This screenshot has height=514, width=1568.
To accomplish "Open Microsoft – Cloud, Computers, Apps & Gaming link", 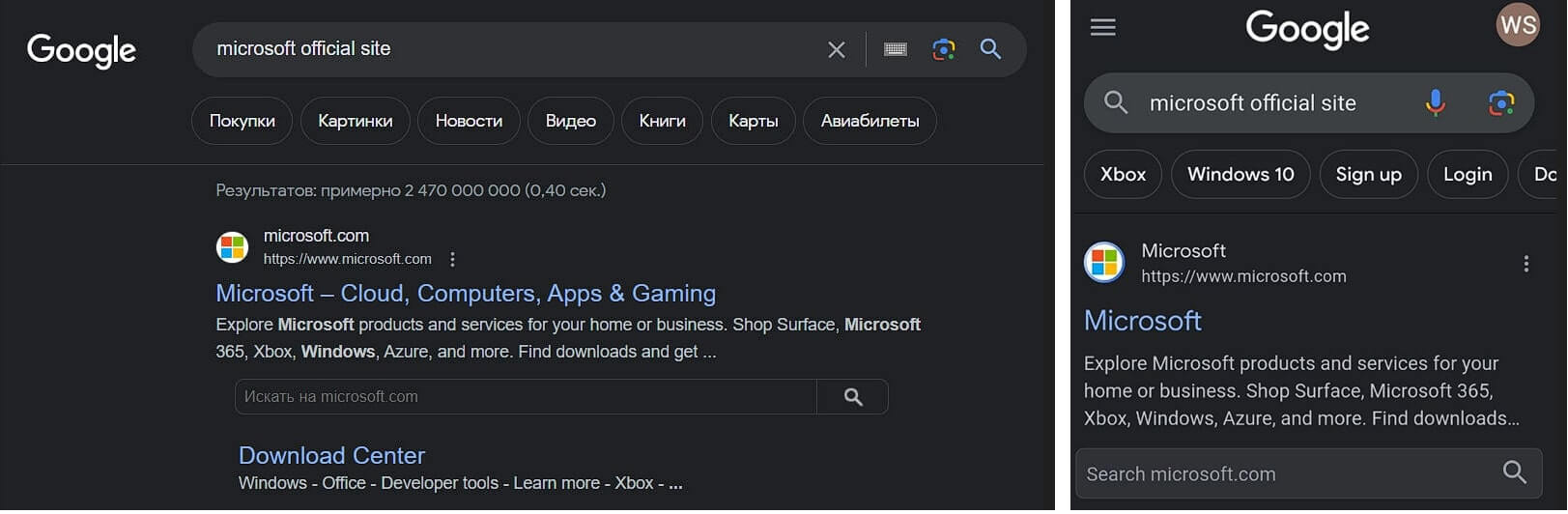I will click(x=466, y=293).
